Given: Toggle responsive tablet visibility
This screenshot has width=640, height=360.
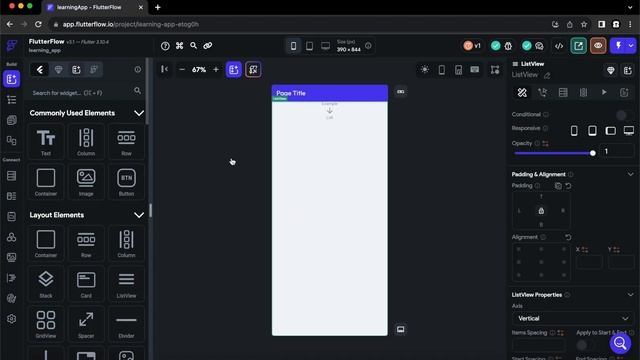Looking at the screenshot, I should 592,131.
